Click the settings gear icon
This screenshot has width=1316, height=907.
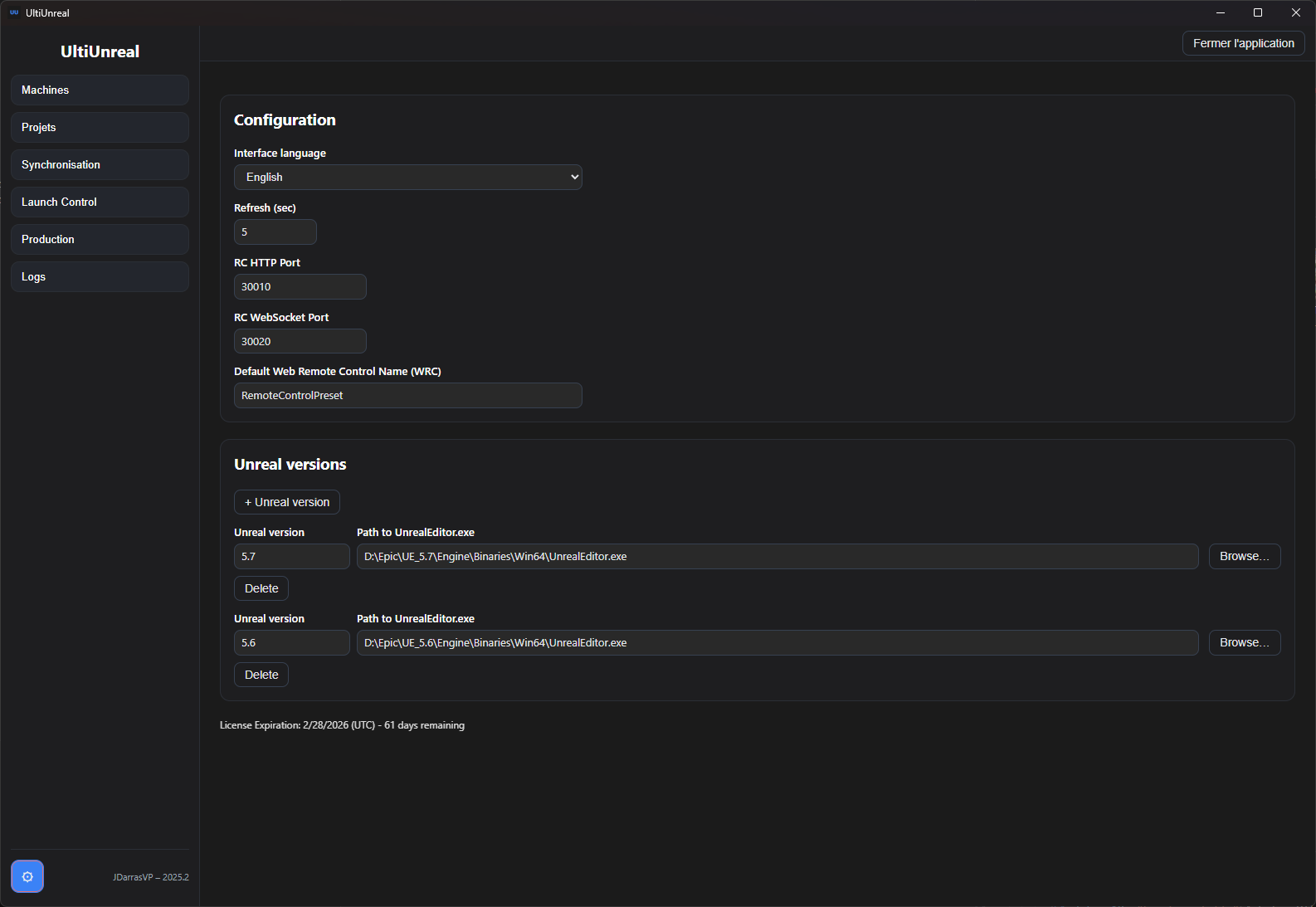point(27,876)
